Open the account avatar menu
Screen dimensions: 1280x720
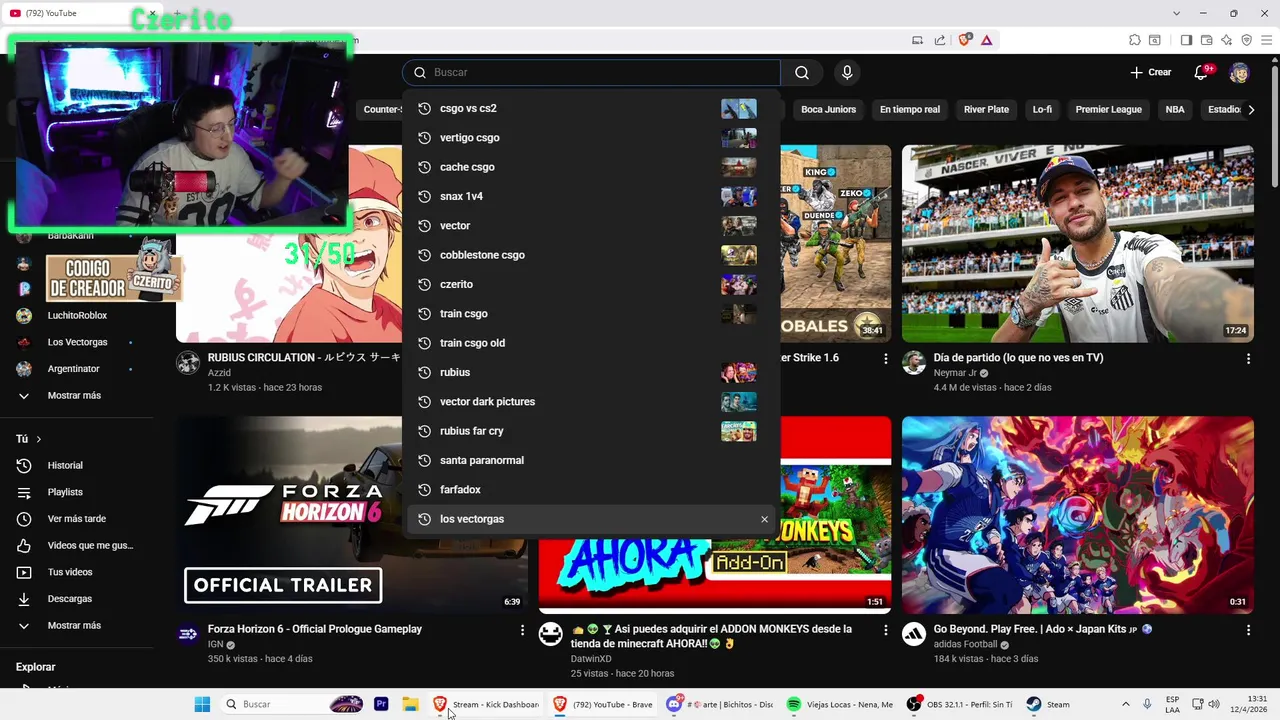1239,72
